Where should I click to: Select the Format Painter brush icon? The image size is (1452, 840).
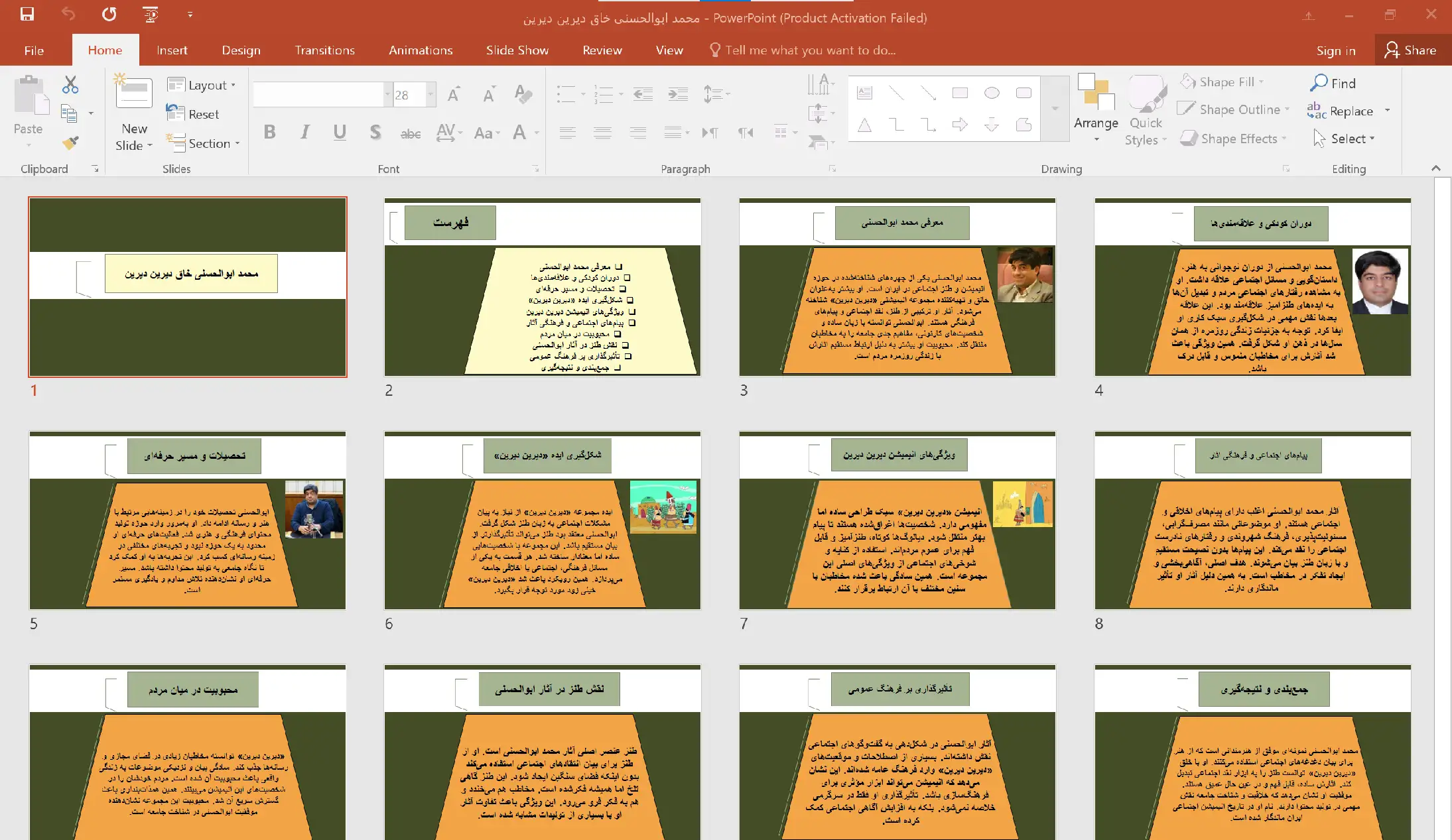[x=70, y=143]
